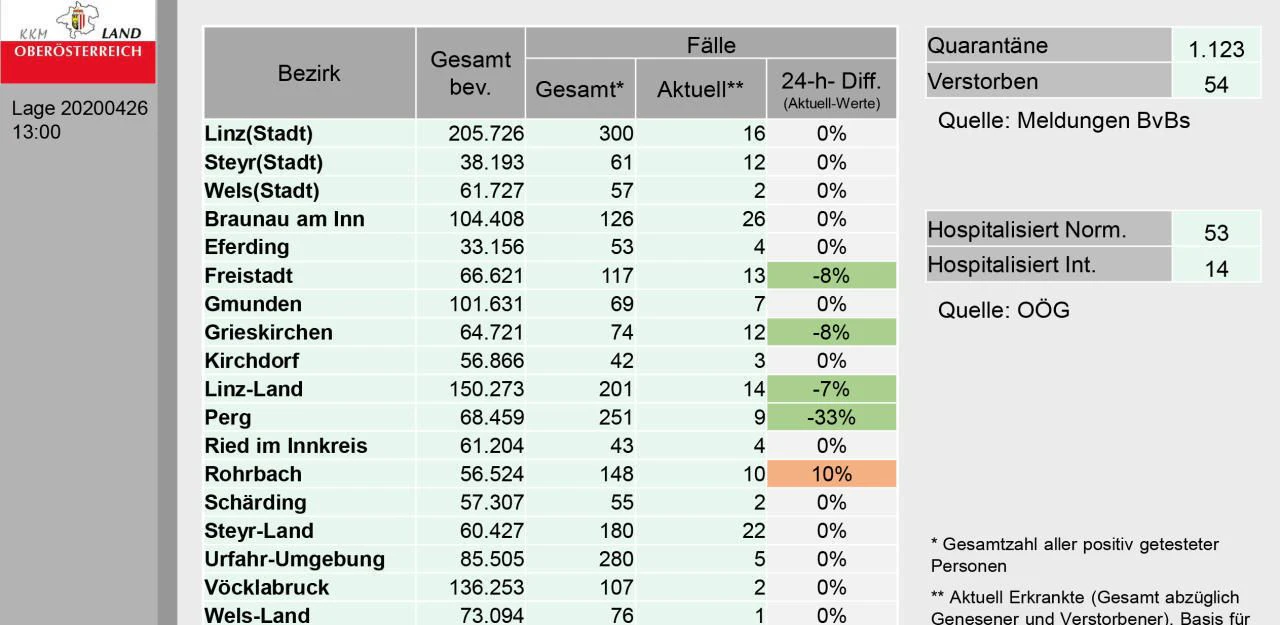Select the 24-h- Diff. column header

pos(831,89)
